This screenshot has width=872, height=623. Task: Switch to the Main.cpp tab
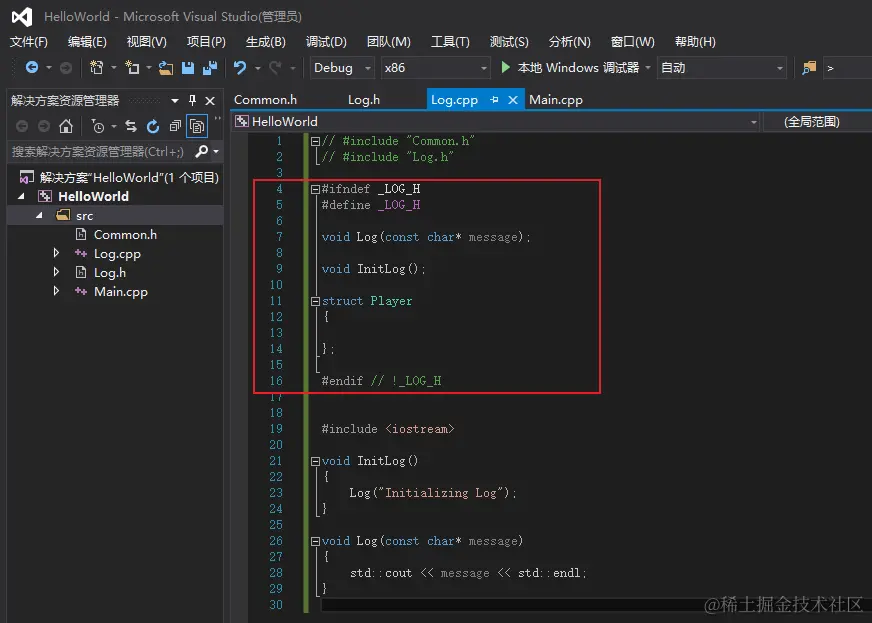tap(556, 100)
